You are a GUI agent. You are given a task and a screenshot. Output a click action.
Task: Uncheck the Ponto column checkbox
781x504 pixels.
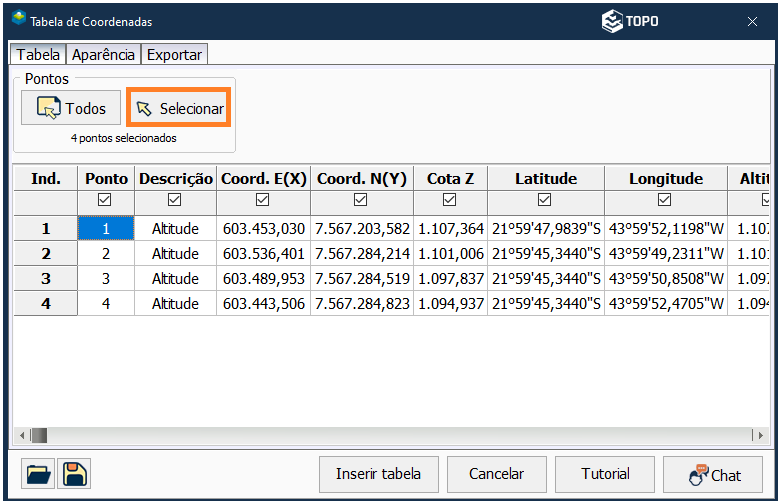107,201
